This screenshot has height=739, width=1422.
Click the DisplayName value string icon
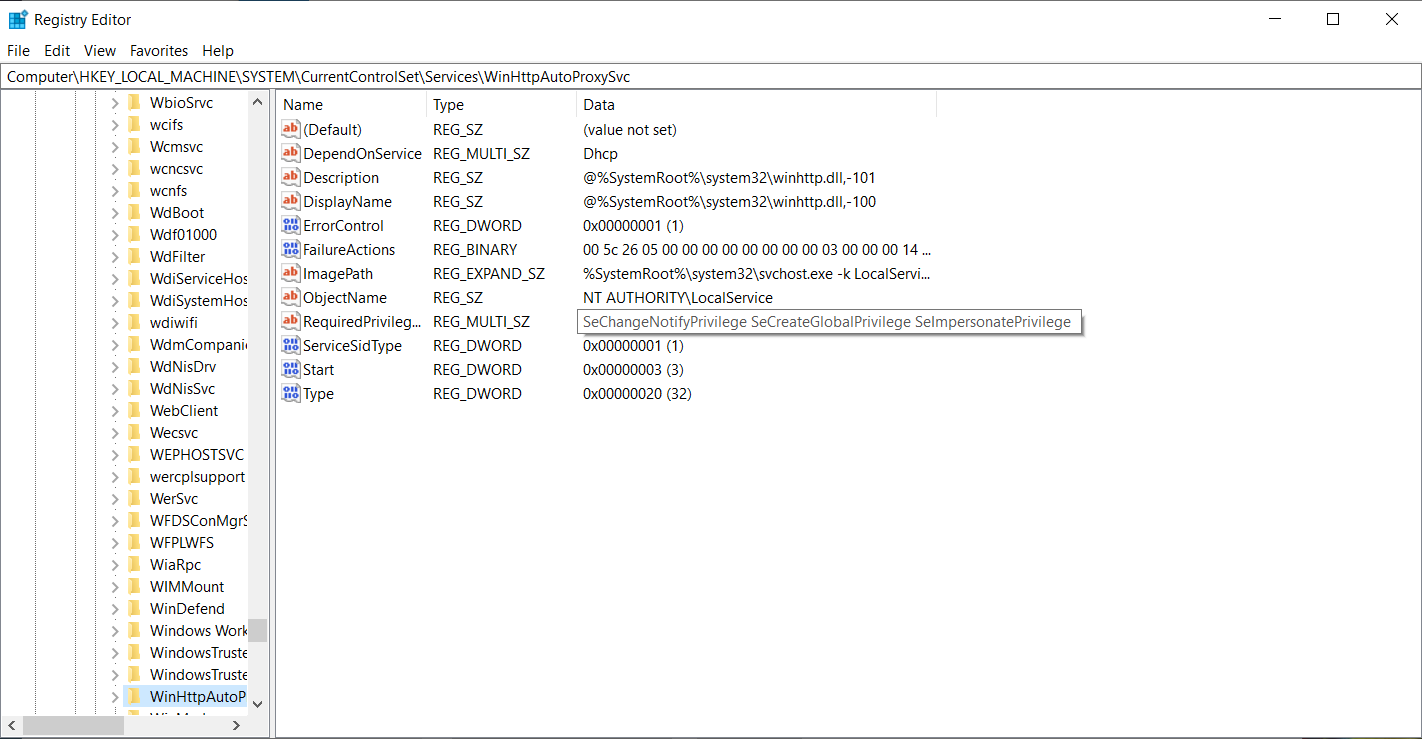click(x=291, y=201)
